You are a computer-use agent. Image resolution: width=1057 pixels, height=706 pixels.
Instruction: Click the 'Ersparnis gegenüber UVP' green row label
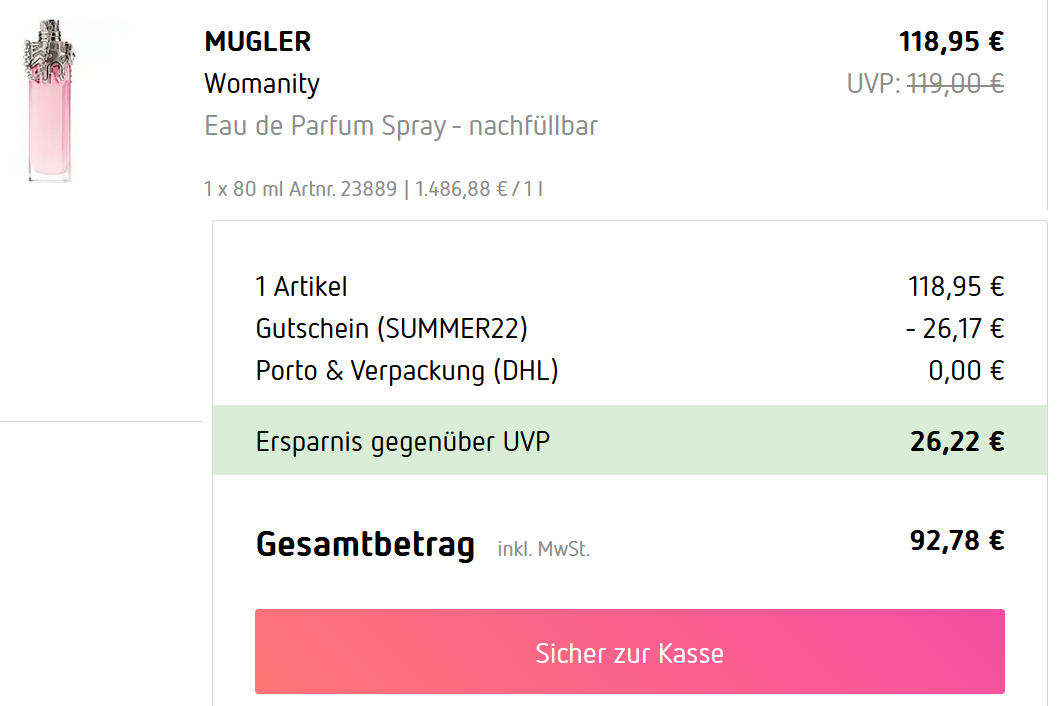coord(403,441)
